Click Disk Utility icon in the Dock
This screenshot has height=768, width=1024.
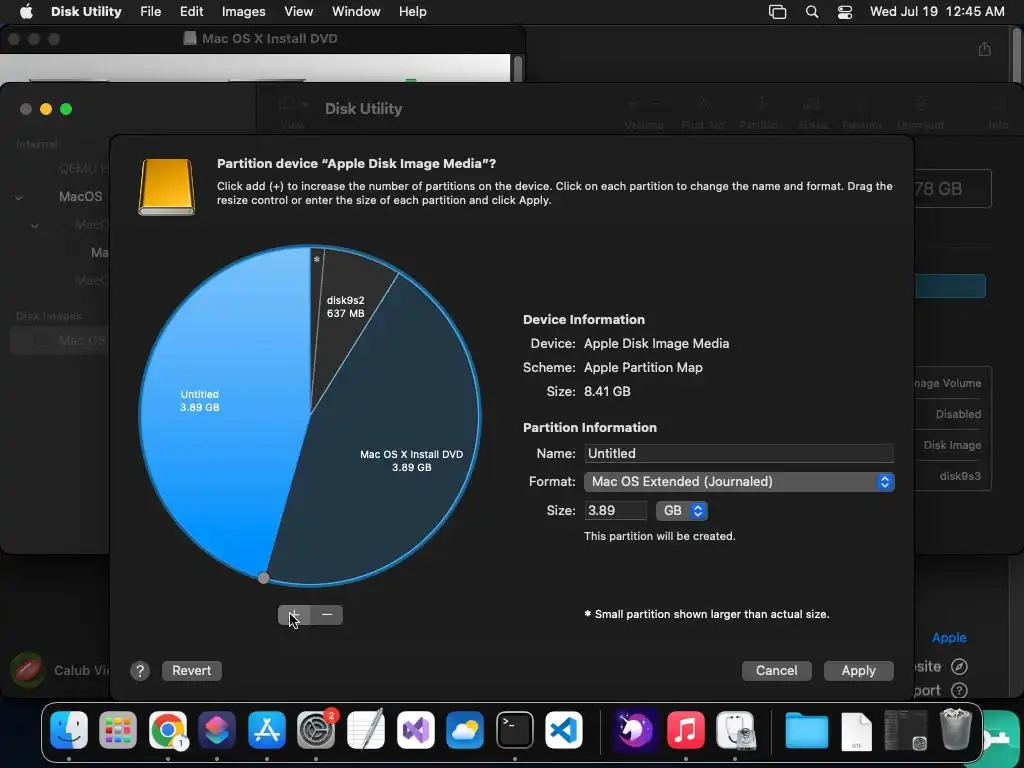click(x=735, y=729)
